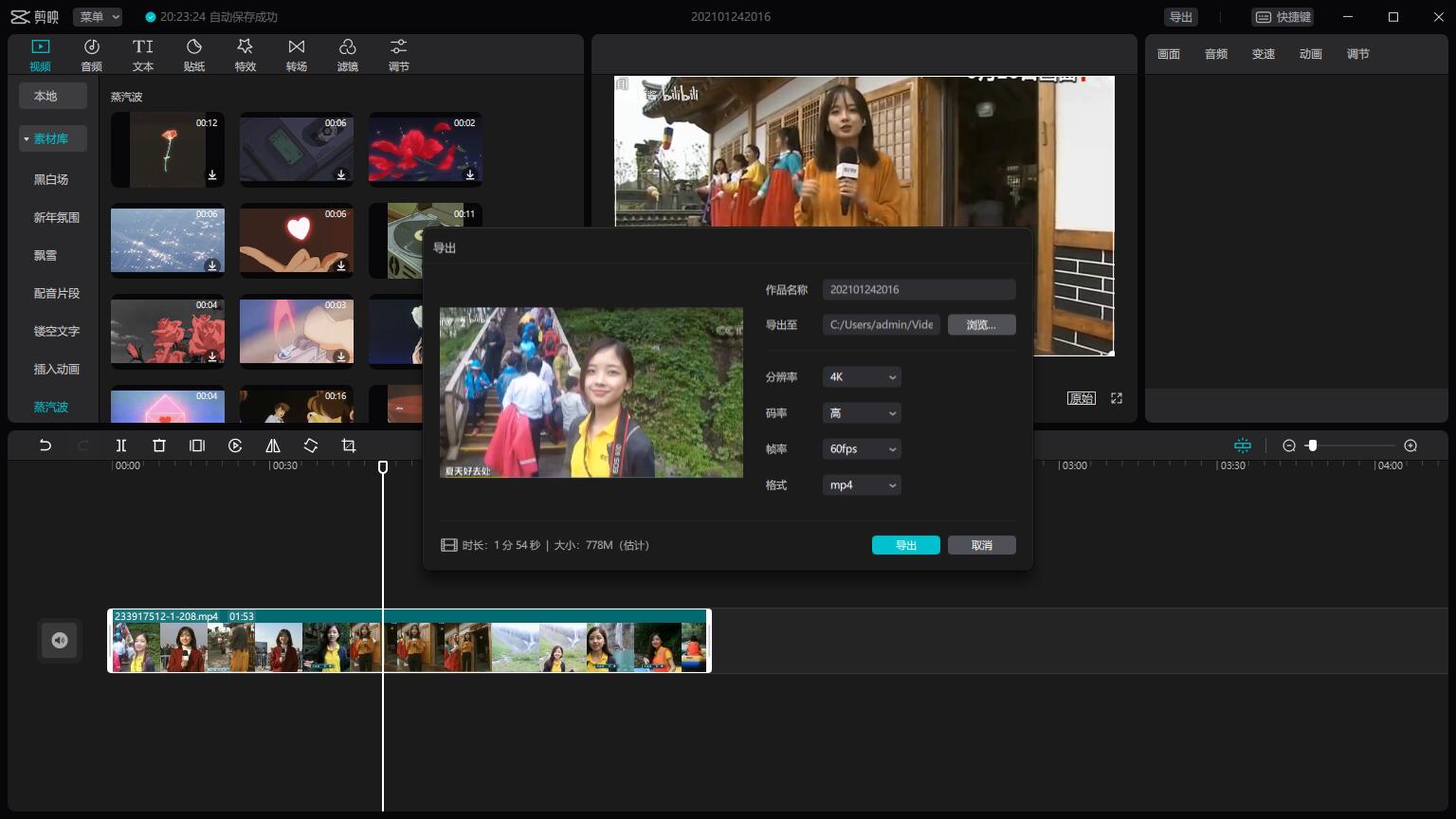
Task: Click the 作品名称 text field
Action: pyautogui.click(x=919, y=290)
